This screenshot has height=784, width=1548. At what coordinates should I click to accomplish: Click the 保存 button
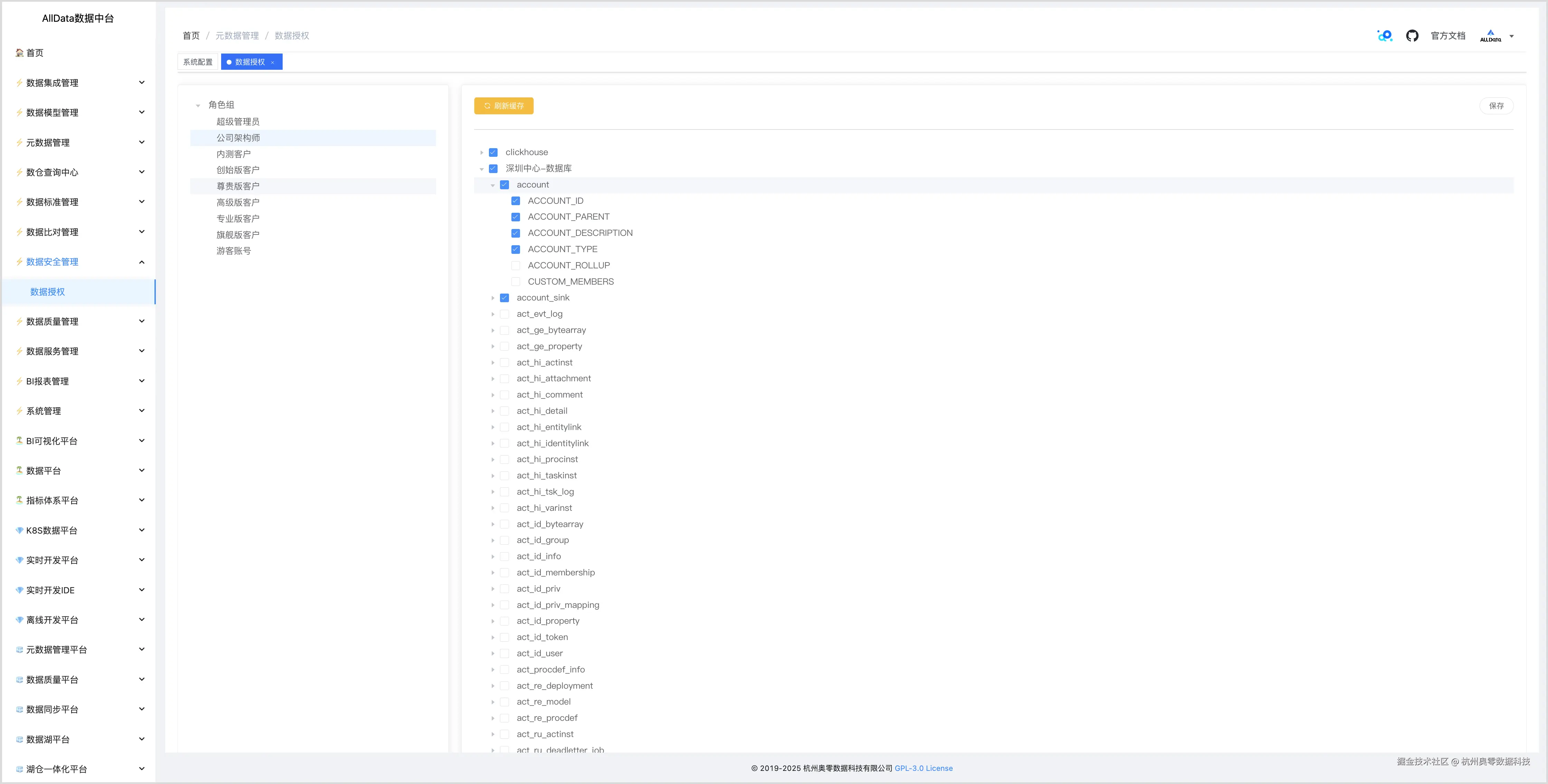click(x=1496, y=106)
